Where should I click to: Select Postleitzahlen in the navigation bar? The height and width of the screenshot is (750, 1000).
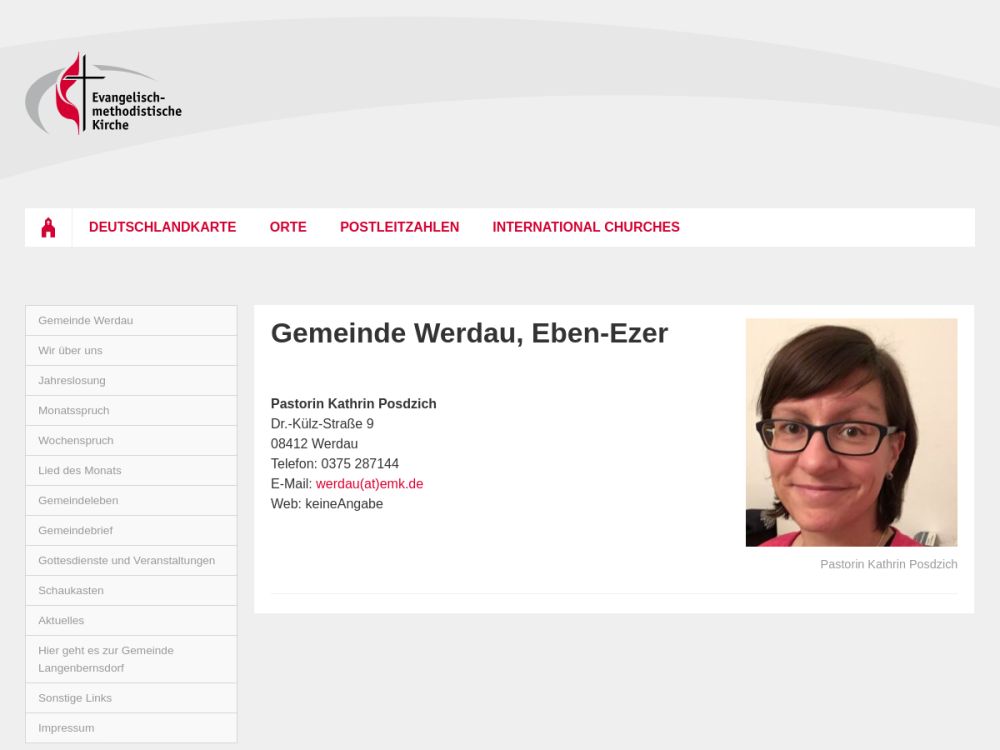coord(399,227)
